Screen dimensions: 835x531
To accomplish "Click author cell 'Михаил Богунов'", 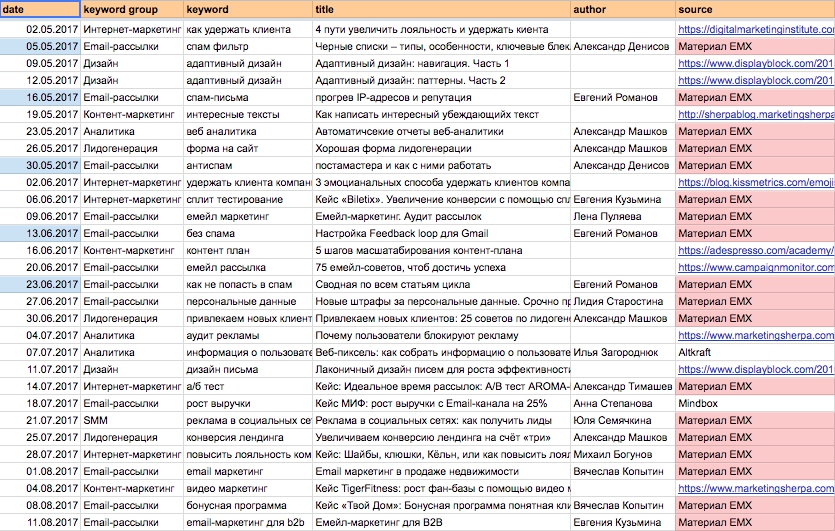I will [x=623, y=454].
